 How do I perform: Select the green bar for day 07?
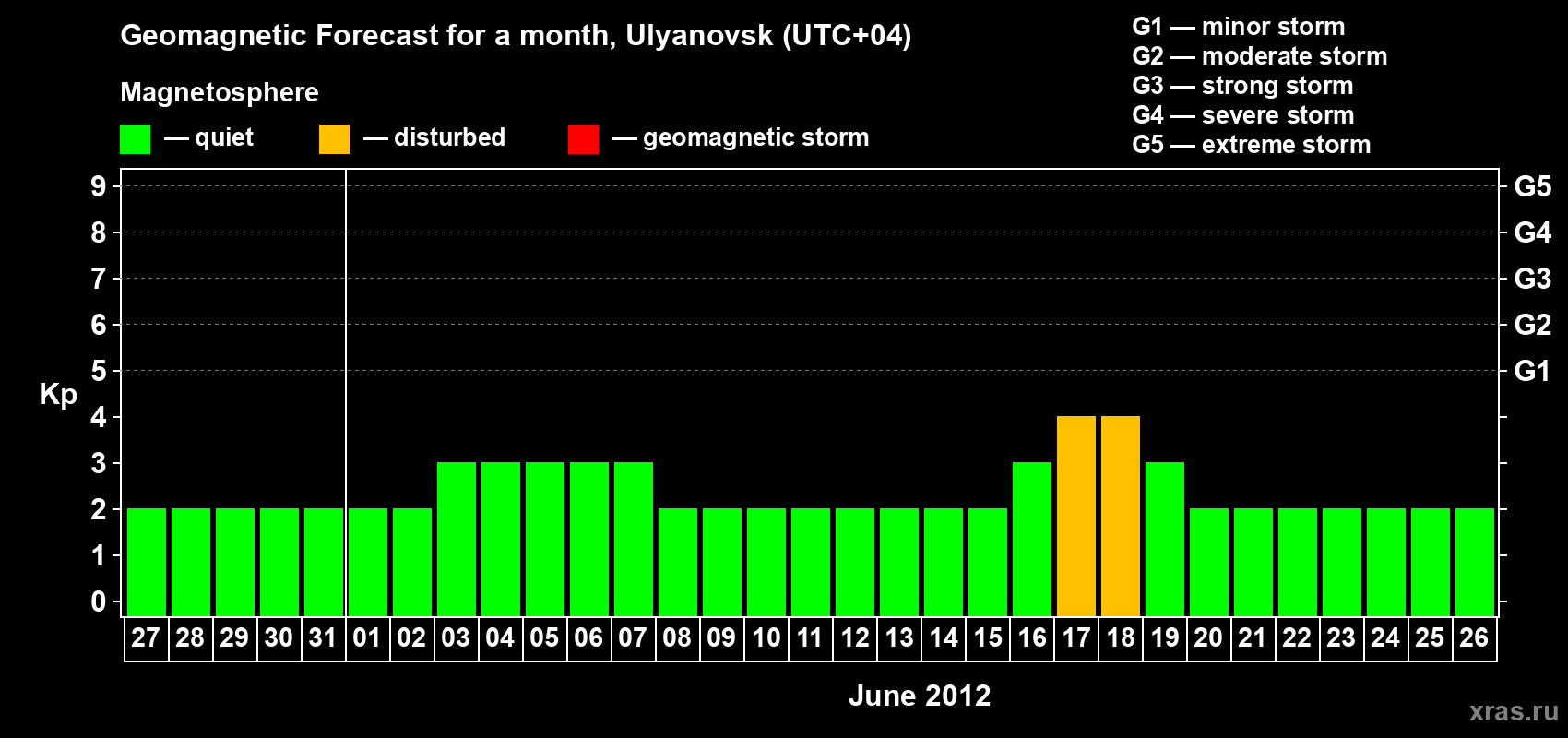tap(634, 539)
